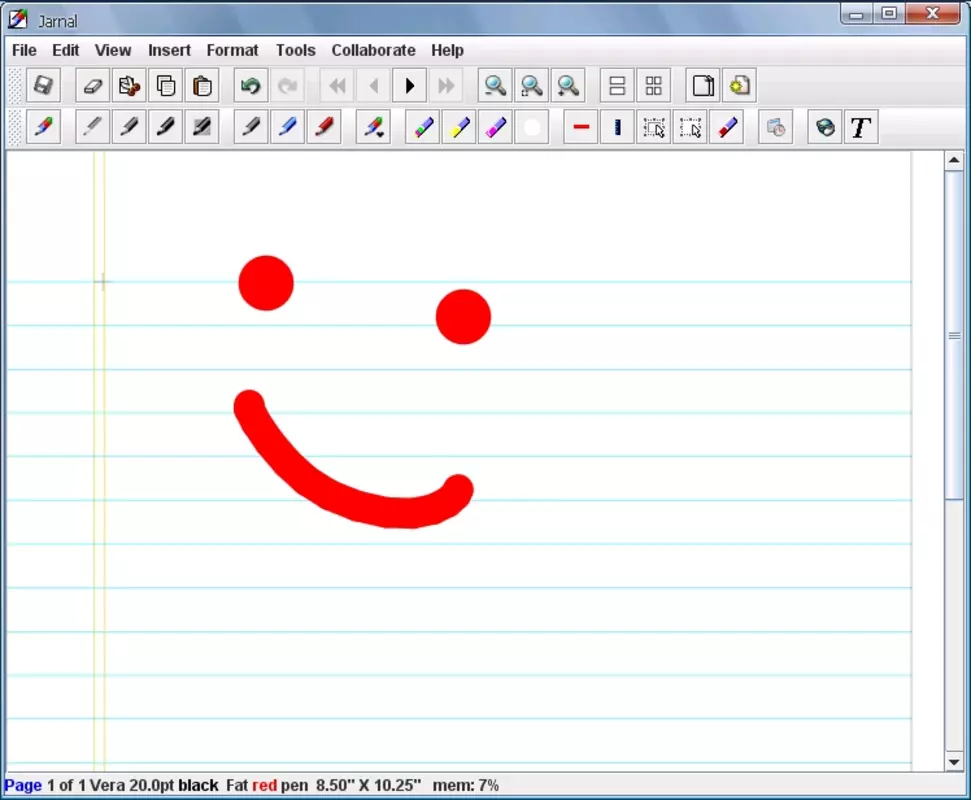Click the greyed Redo arrow
This screenshot has width=971, height=800.
(x=287, y=85)
